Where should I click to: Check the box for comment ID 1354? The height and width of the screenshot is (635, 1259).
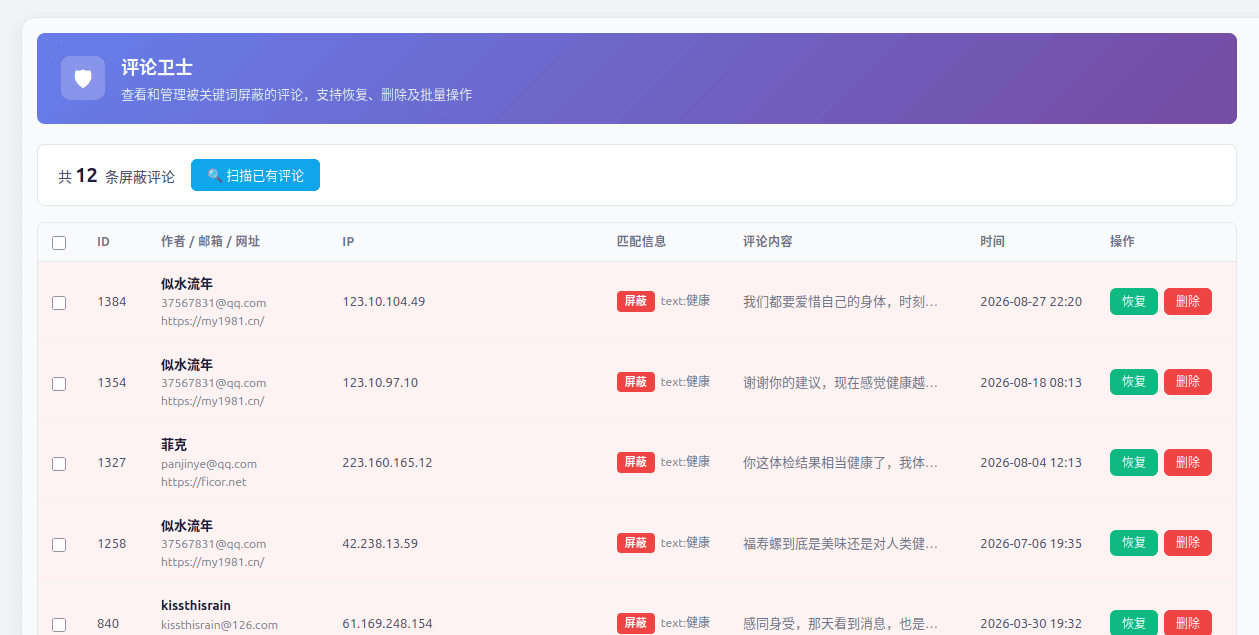click(x=59, y=383)
